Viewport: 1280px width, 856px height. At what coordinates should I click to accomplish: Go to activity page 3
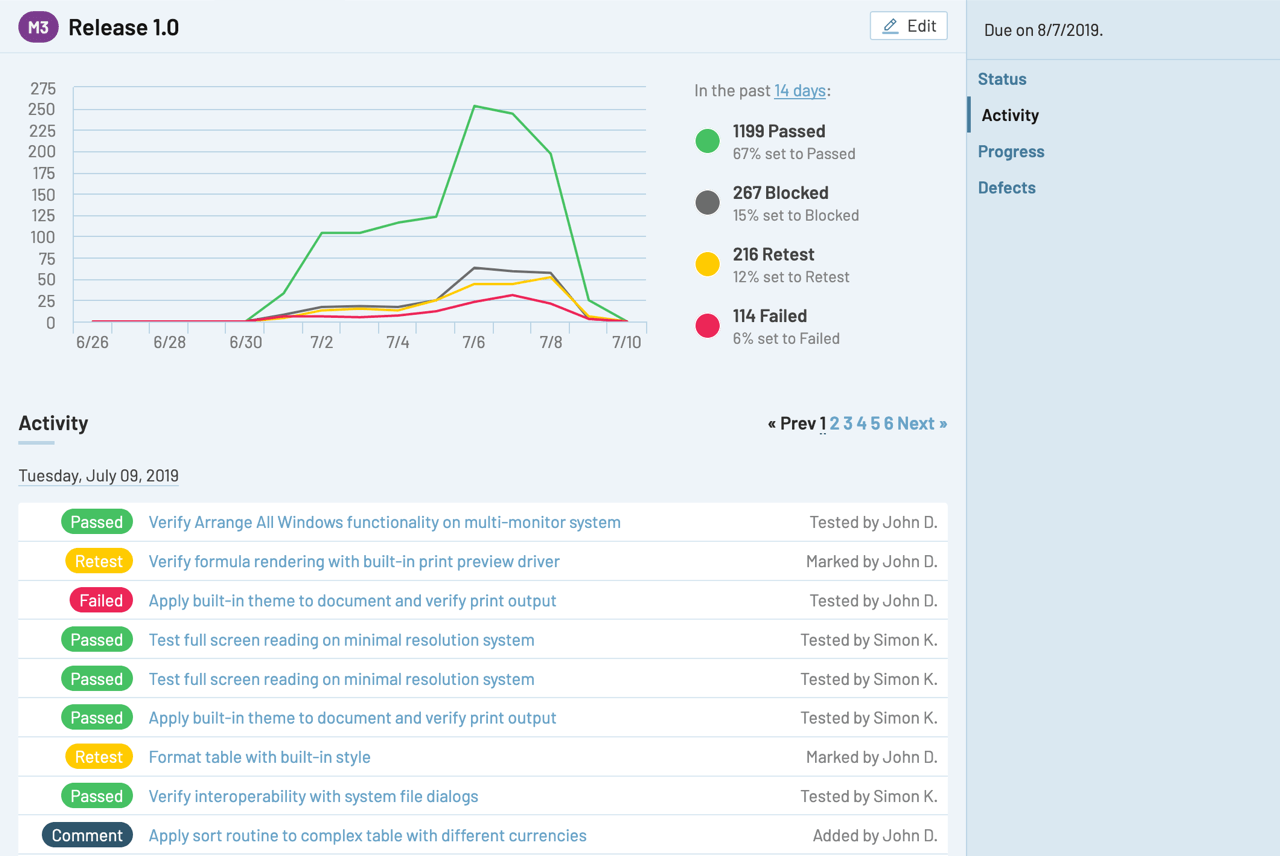point(848,423)
